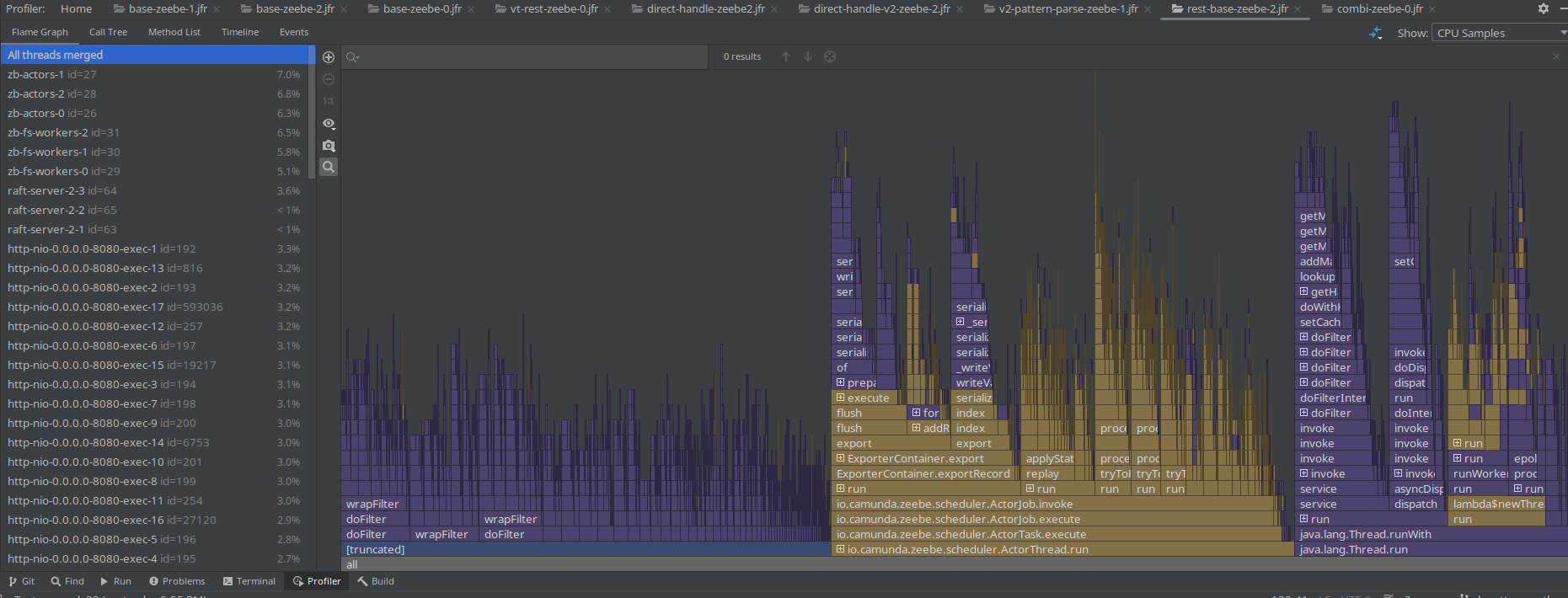
Task: Click the [truncated] flame frame
Action: [x=586, y=549]
